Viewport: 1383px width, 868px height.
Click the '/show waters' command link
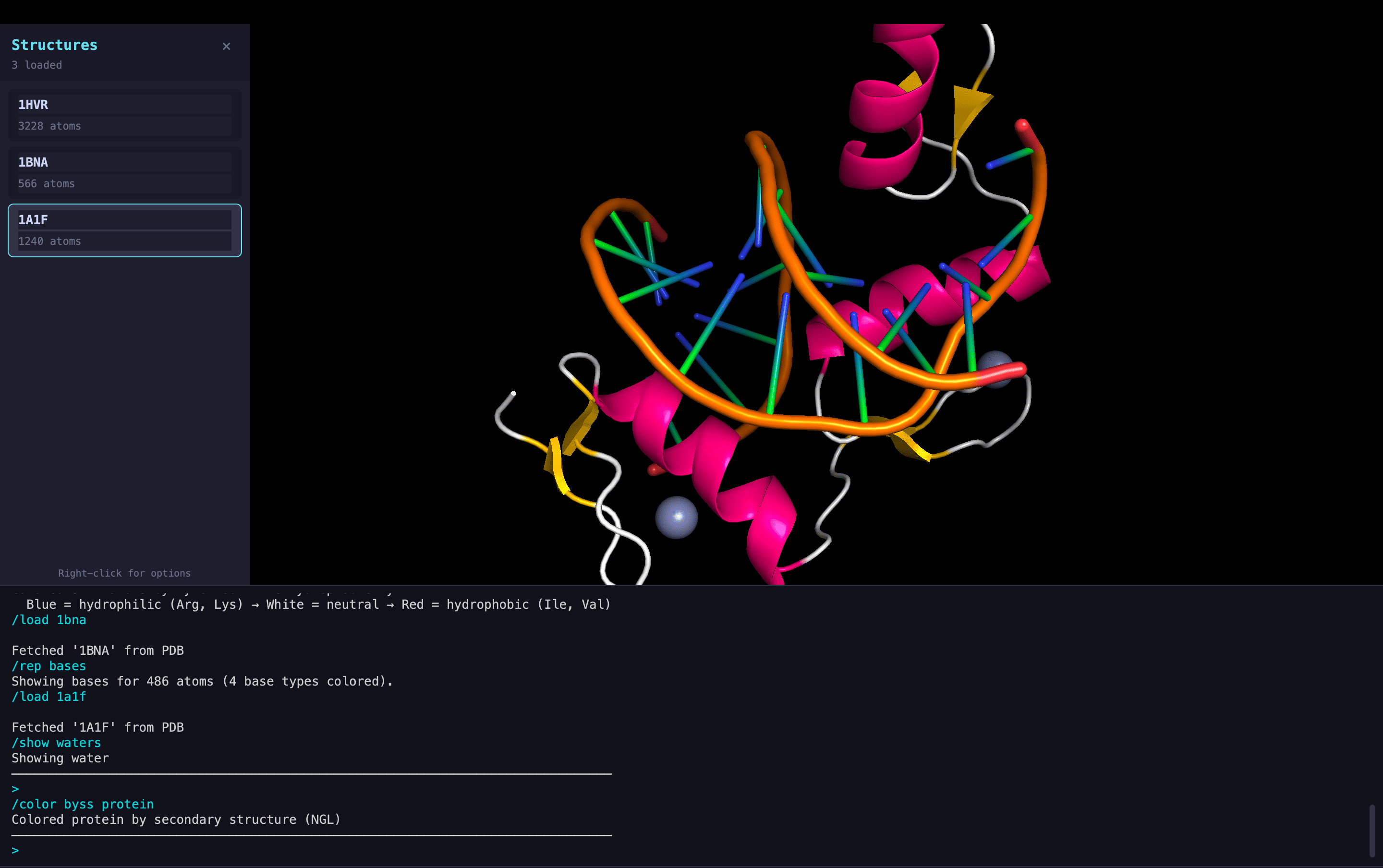(x=56, y=742)
